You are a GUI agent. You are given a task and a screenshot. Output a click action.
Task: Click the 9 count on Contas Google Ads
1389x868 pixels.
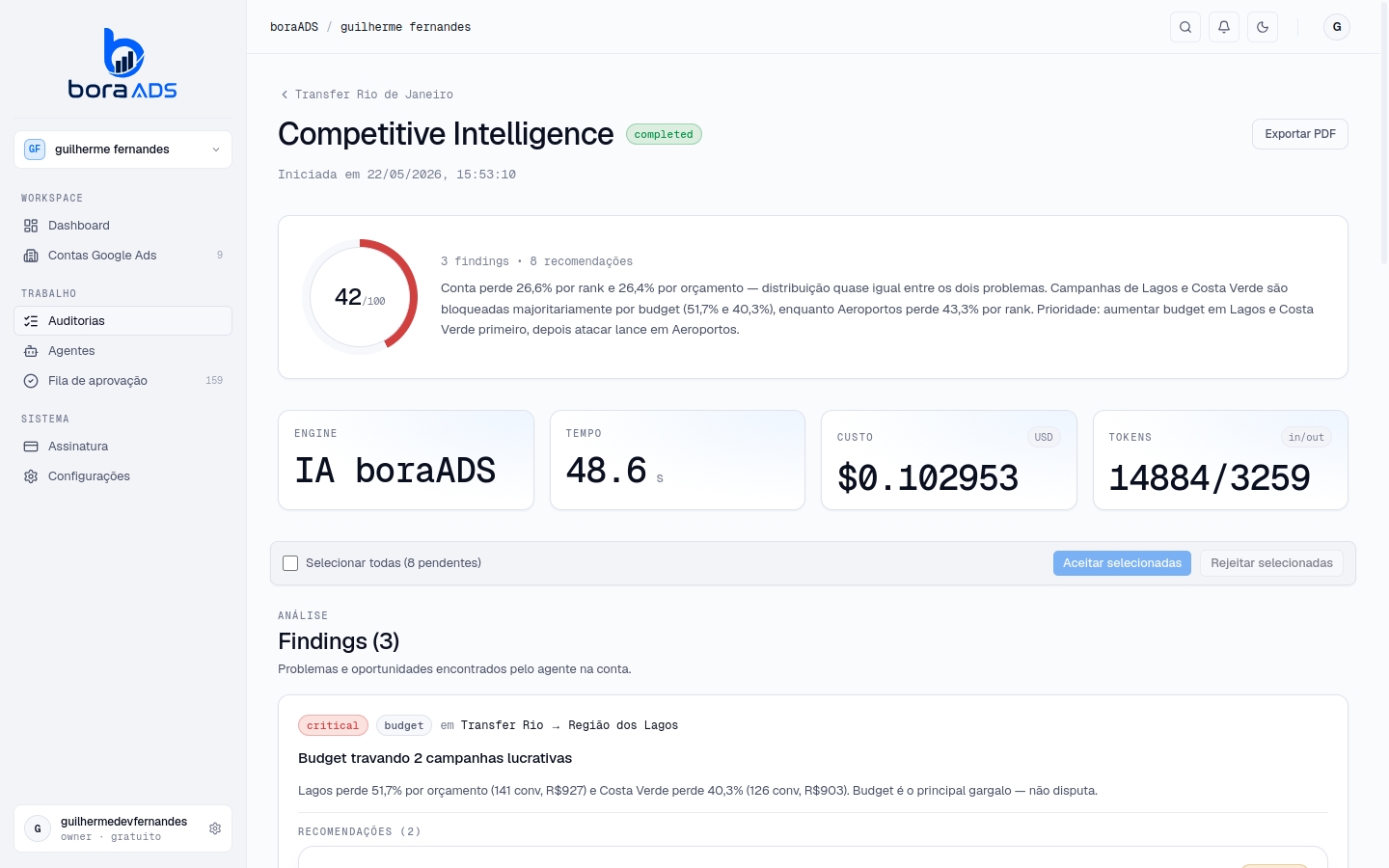tap(220, 256)
